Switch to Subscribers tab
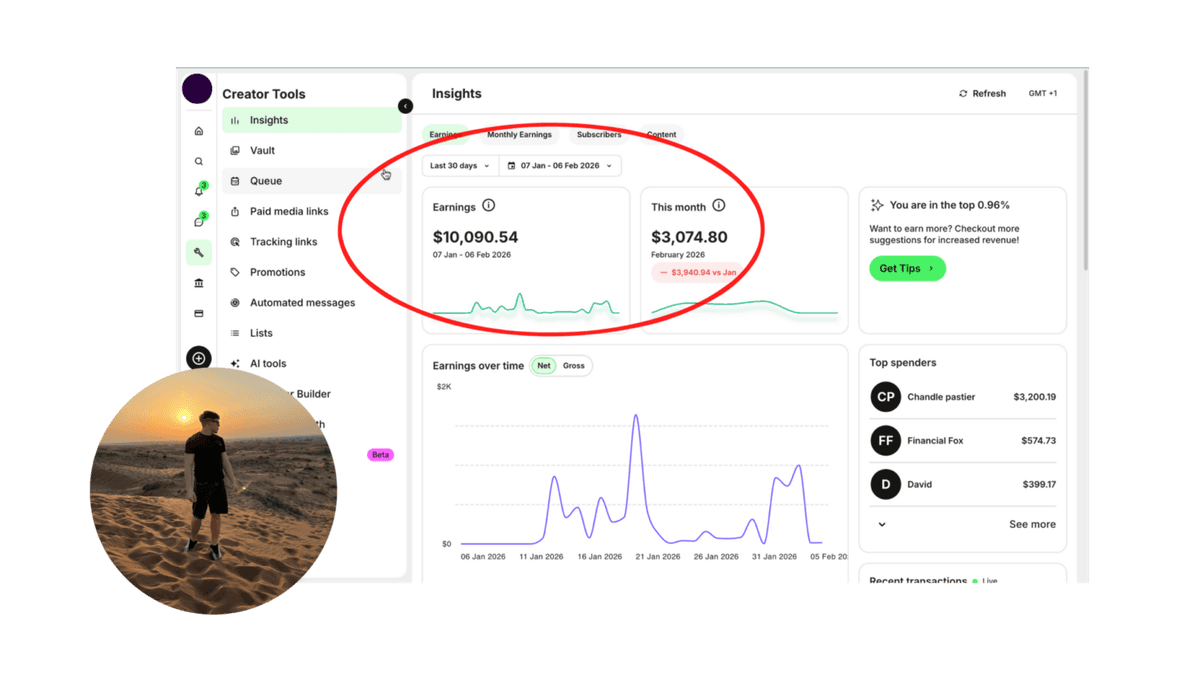Image resolution: width=1200 pixels, height=675 pixels. 599,135
